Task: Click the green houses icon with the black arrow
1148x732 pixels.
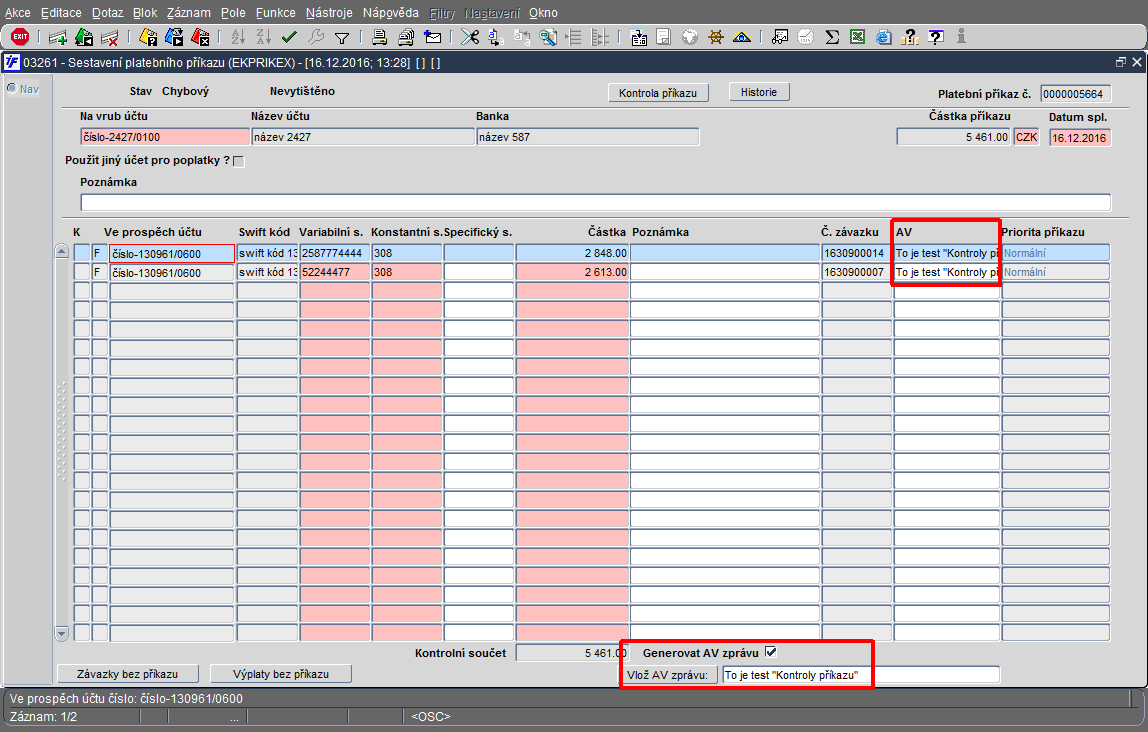Action: [x=84, y=37]
